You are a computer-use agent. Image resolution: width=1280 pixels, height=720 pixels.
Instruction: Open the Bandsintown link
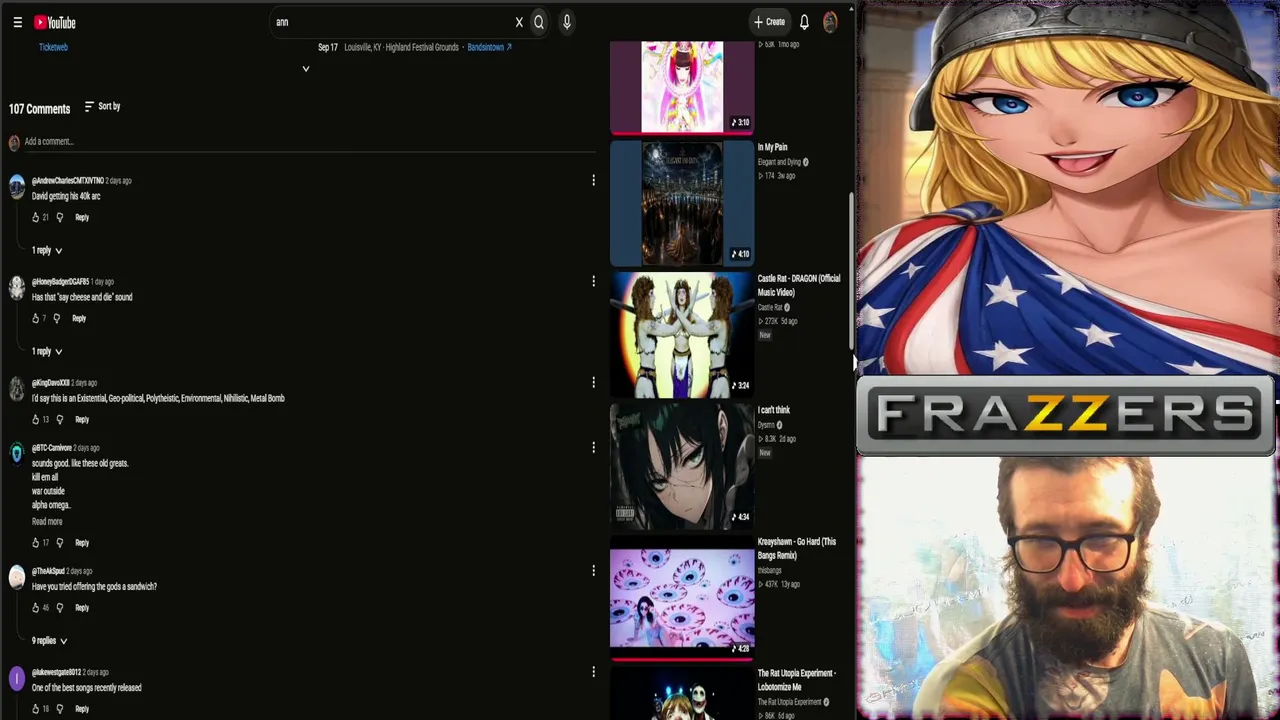coord(489,47)
